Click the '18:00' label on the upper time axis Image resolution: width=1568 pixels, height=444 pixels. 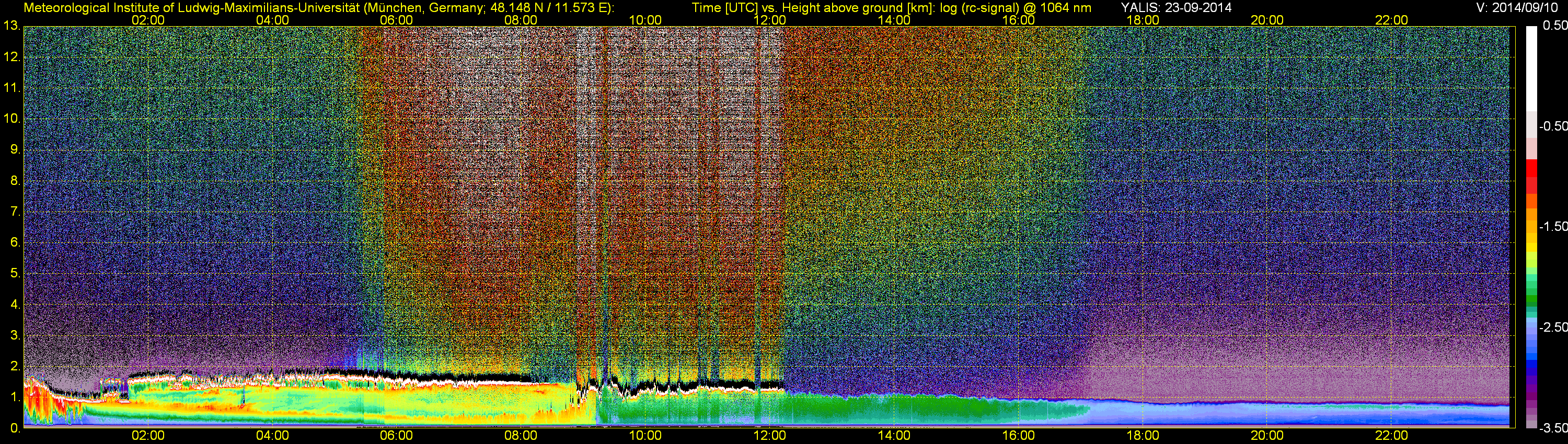tap(1143, 20)
